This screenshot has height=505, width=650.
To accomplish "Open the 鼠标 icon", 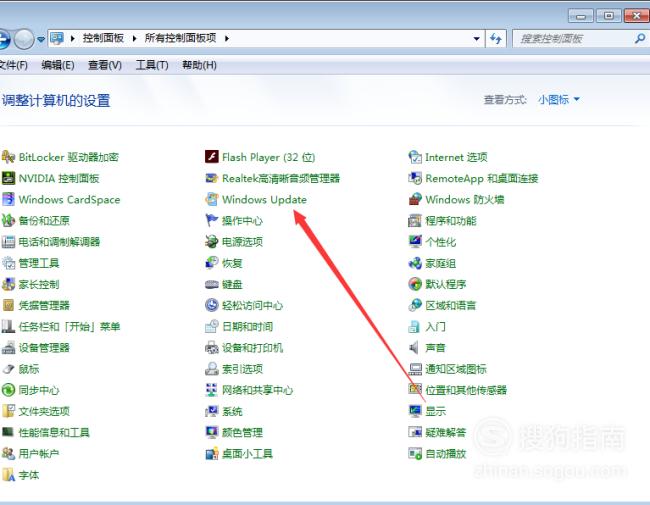I will tap(8, 369).
